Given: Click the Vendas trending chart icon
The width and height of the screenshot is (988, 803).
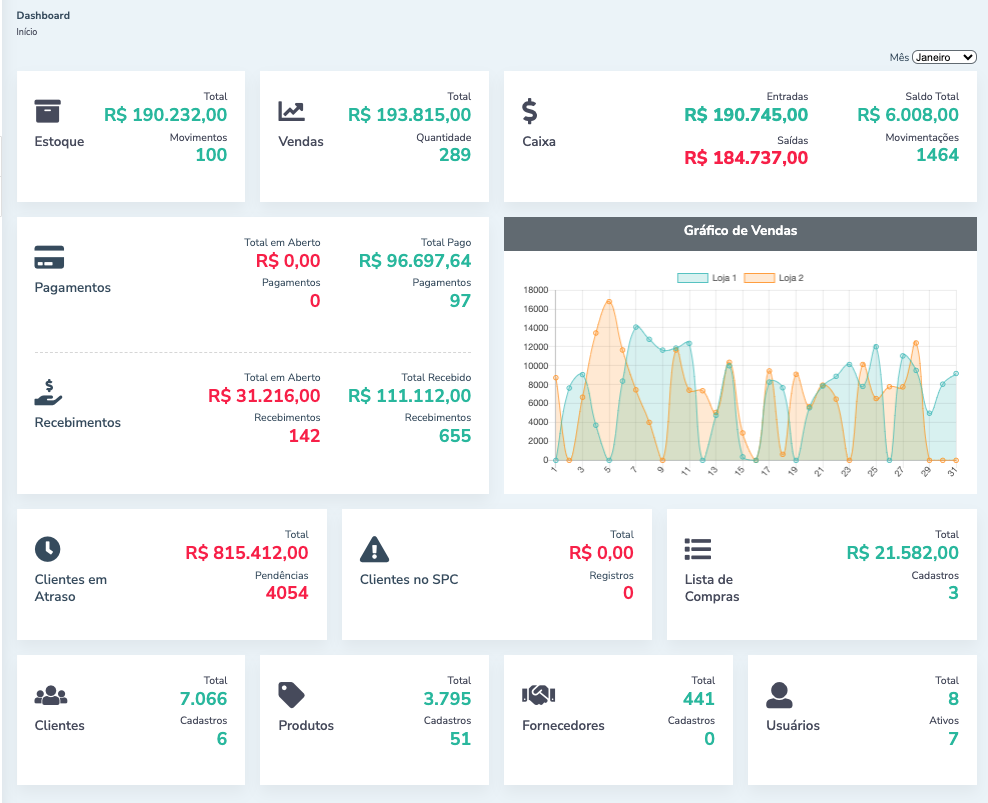Looking at the screenshot, I should [x=292, y=111].
